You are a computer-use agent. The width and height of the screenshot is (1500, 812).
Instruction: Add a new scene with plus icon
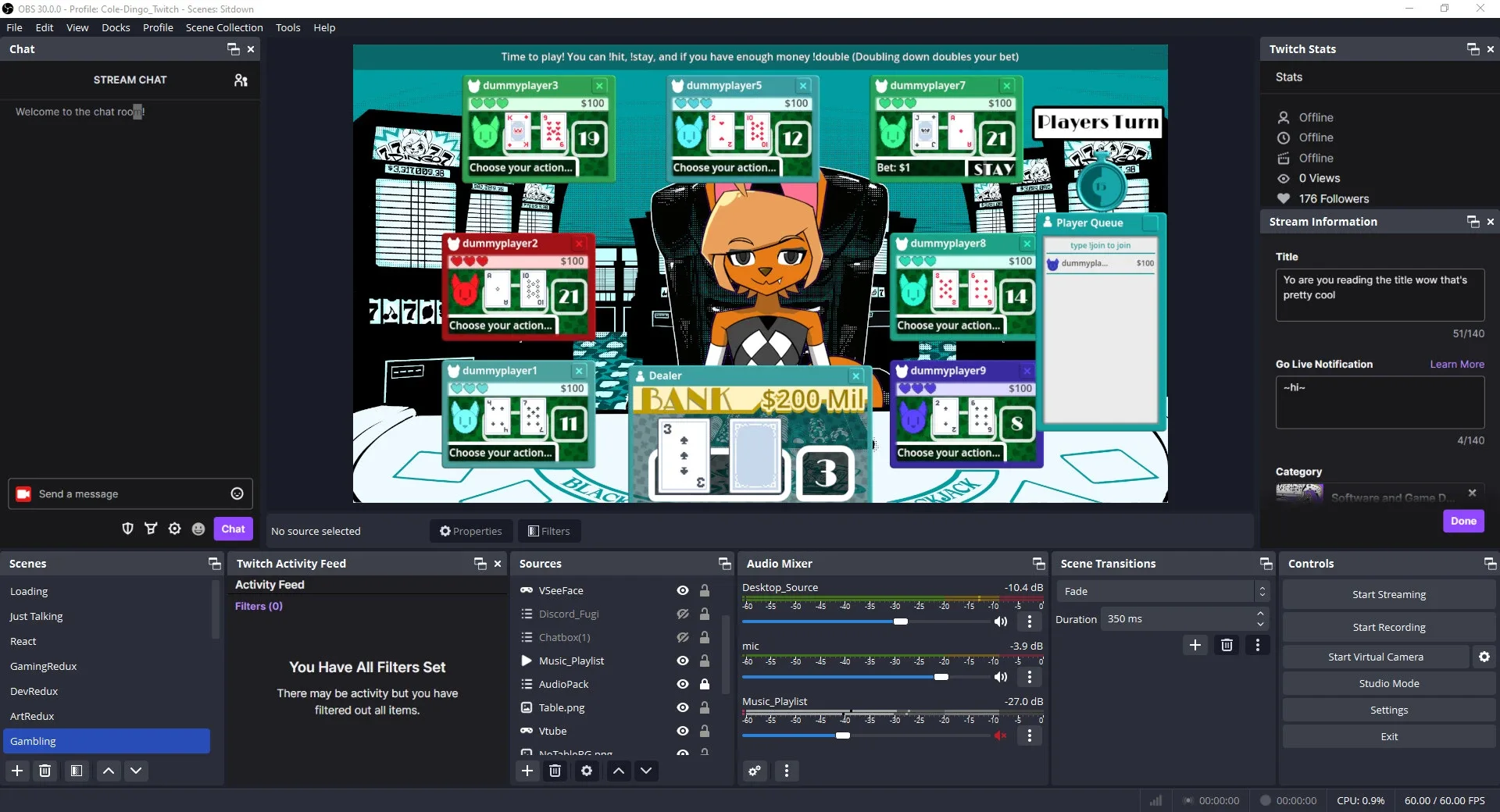pos(17,771)
